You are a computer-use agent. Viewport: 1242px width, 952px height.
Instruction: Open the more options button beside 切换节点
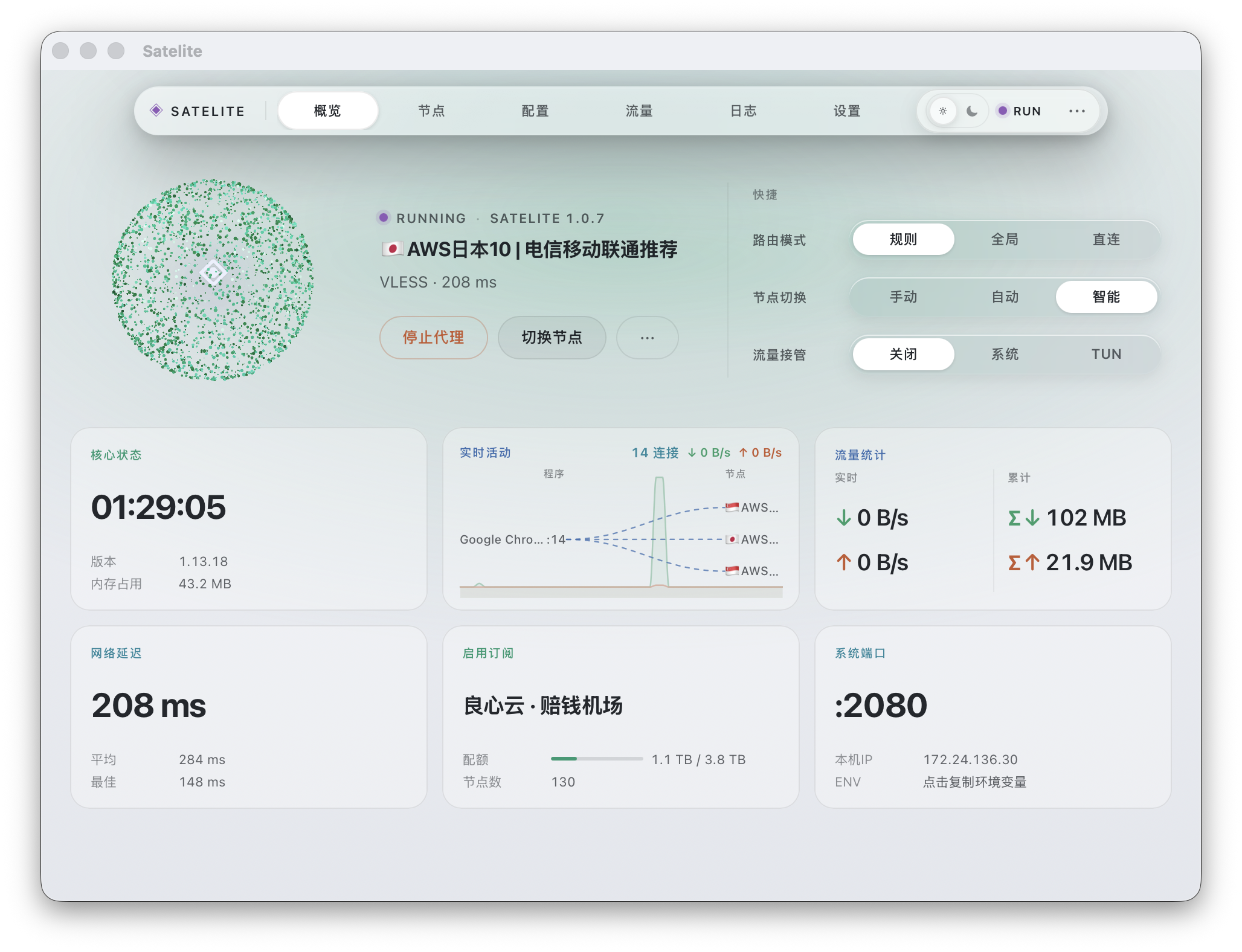647,338
